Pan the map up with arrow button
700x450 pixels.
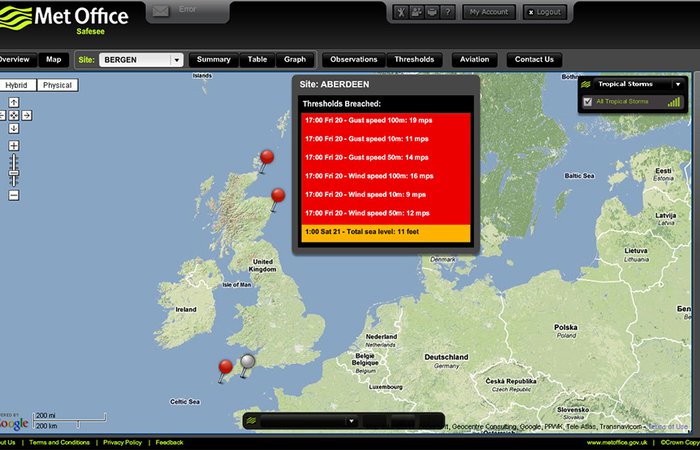click(x=14, y=102)
